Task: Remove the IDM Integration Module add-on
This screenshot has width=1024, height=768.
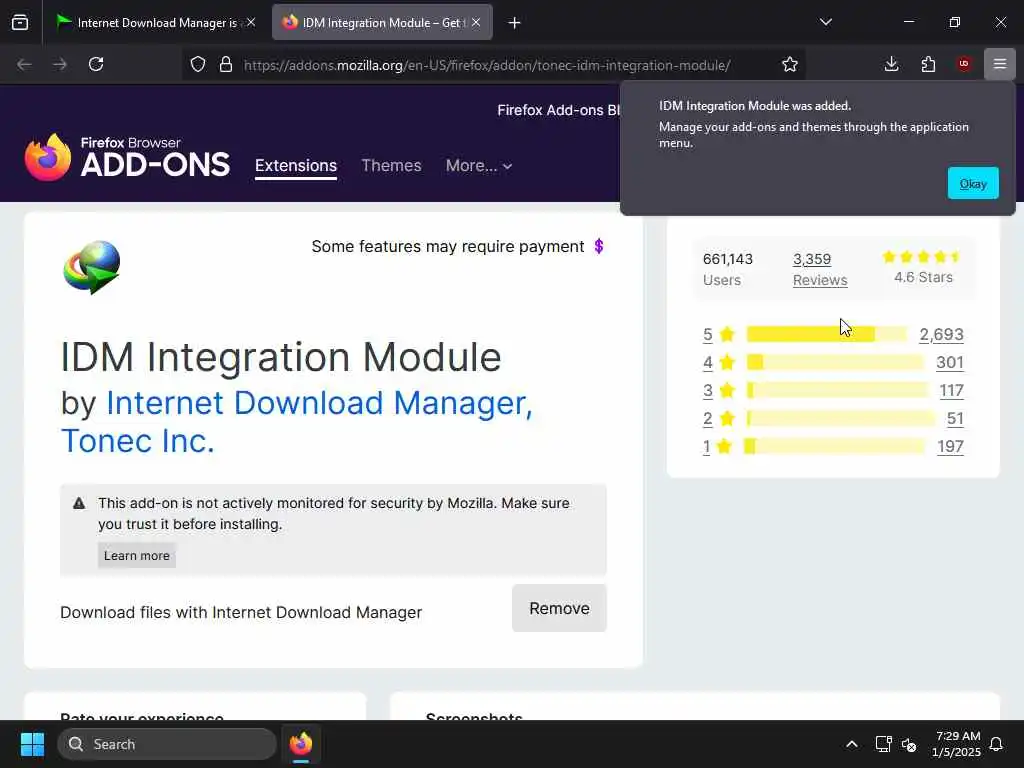Action: pyautogui.click(x=559, y=608)
